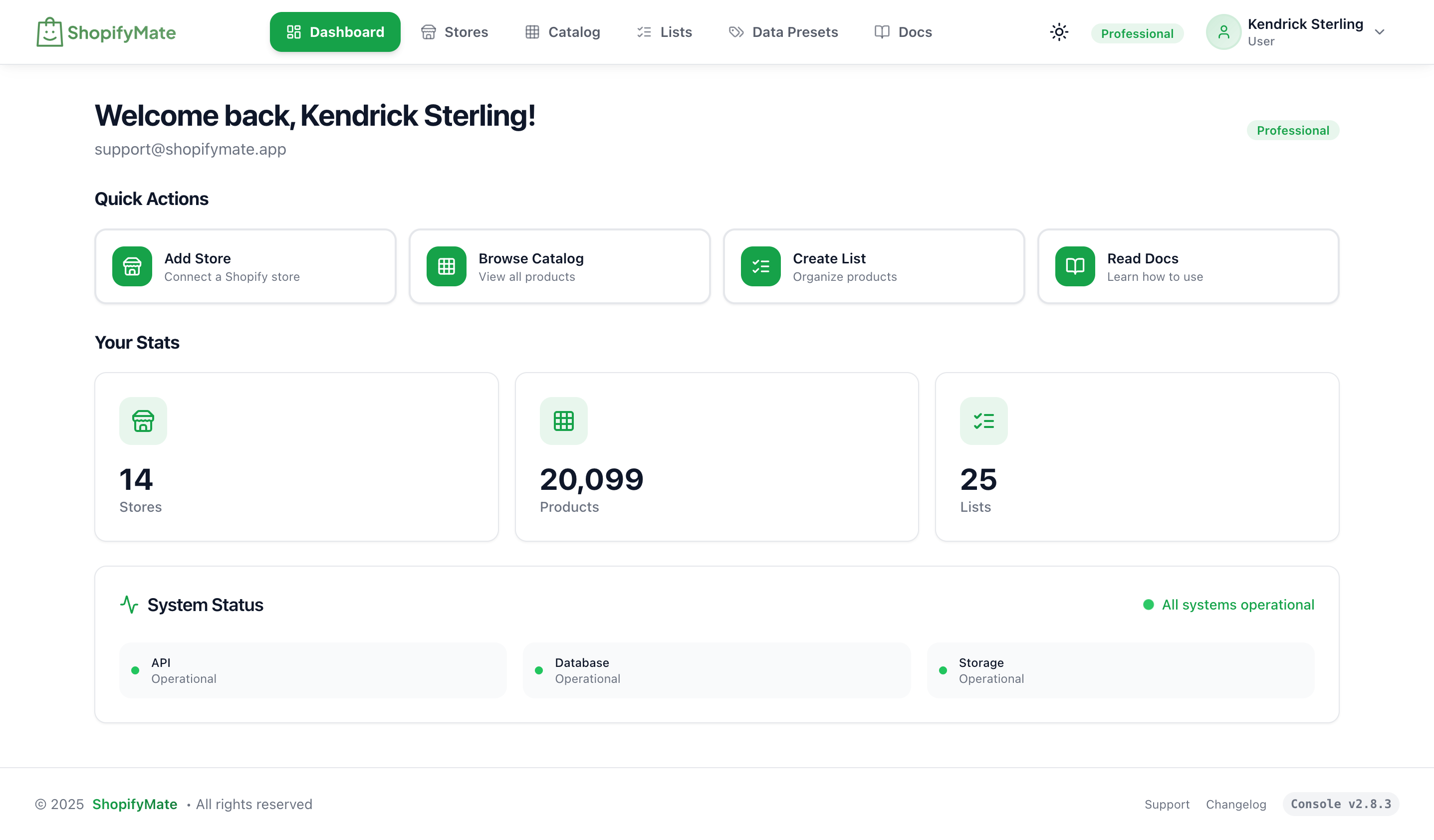
Task: Select the Dashboard grid icon
Action: pyautogui.click(x=294, y=32)
